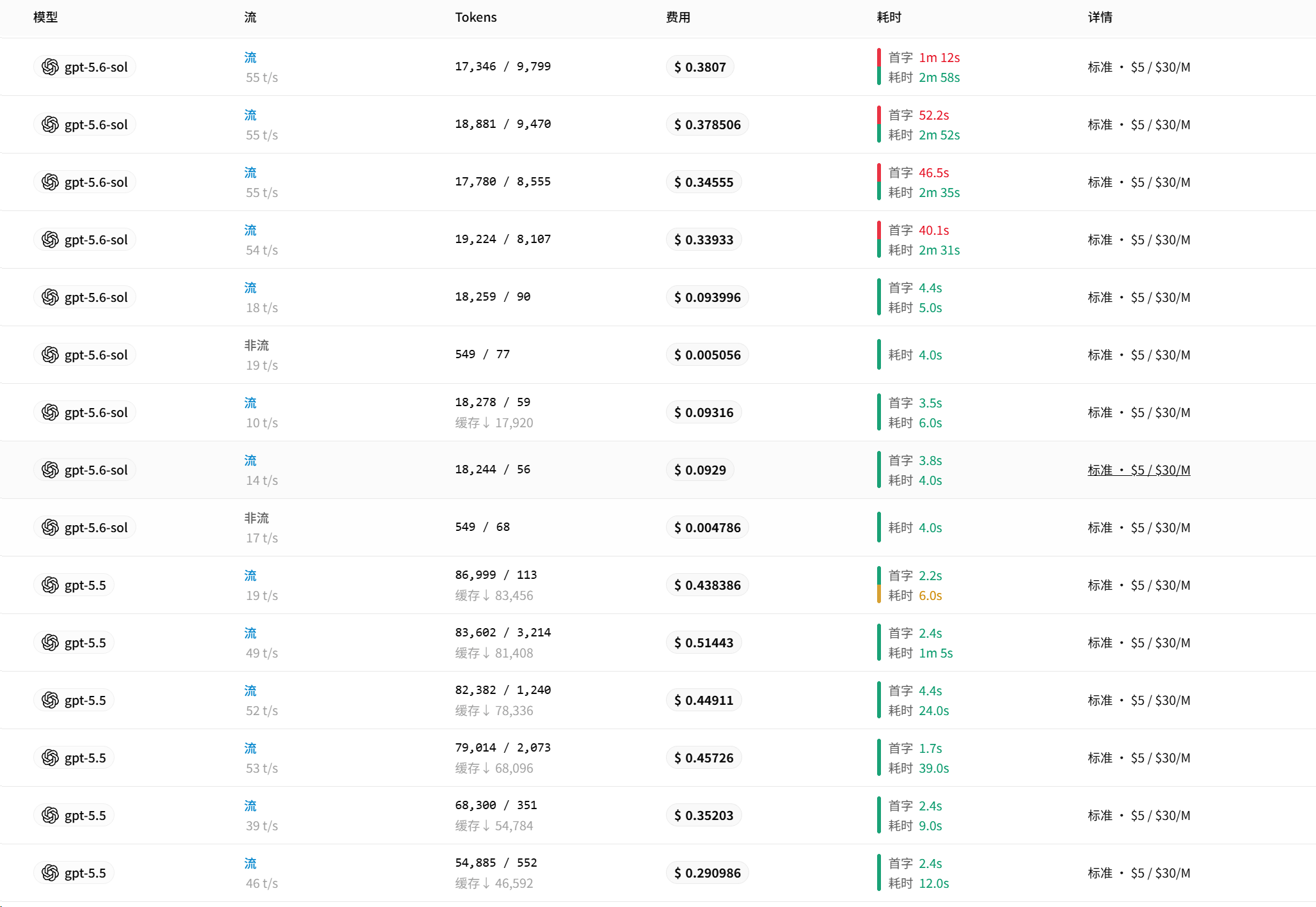Click the $ 0.093996 cost badge
This screenshot has height=907, width=1316.
(x=708, y=297)
